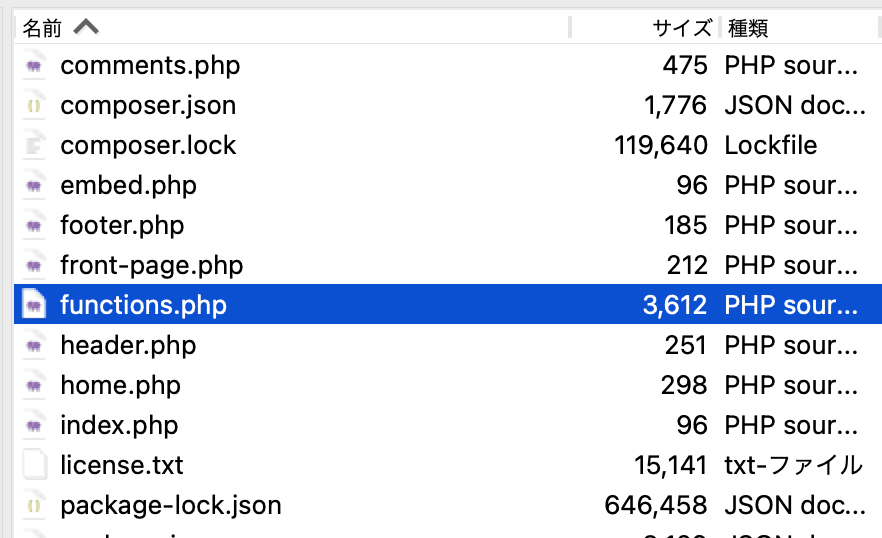882x538 pixels.
Task: Sort files by 種類 column header
Action: click(748, 28)
